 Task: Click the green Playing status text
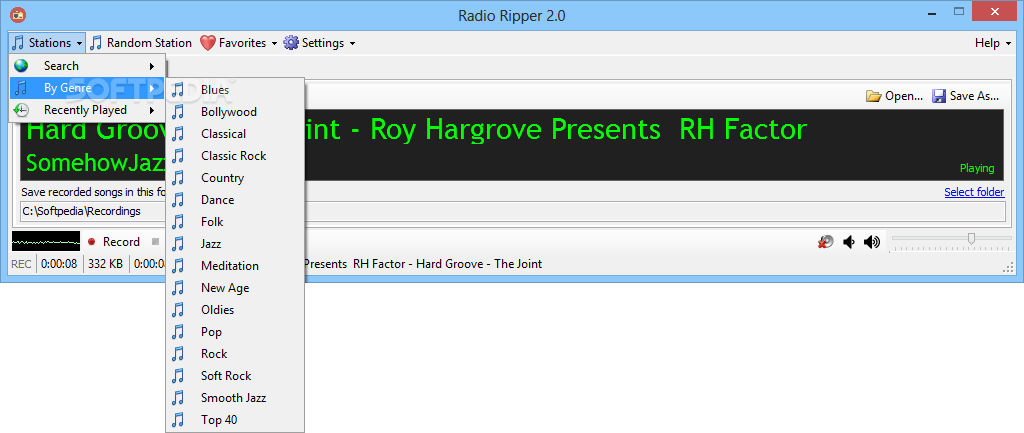pos(976,168)
